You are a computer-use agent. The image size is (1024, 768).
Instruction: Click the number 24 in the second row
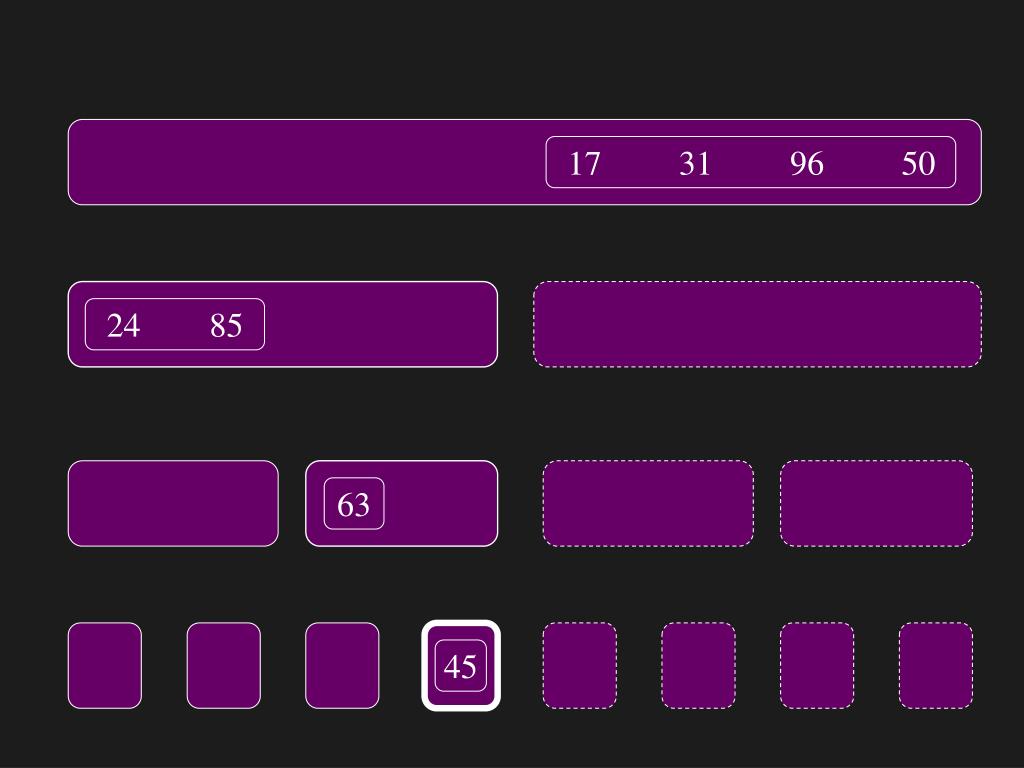(123, 325)
